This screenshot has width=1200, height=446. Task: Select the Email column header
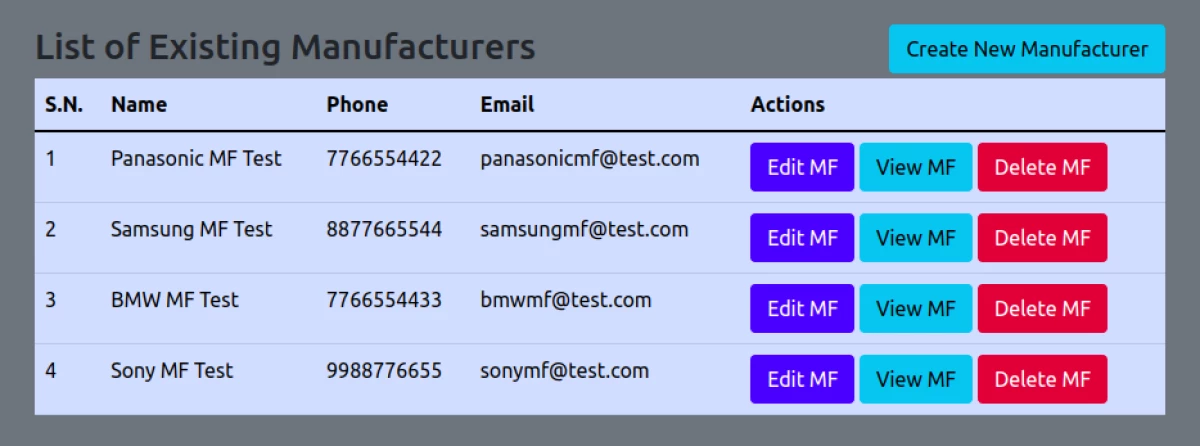[507, 104]
